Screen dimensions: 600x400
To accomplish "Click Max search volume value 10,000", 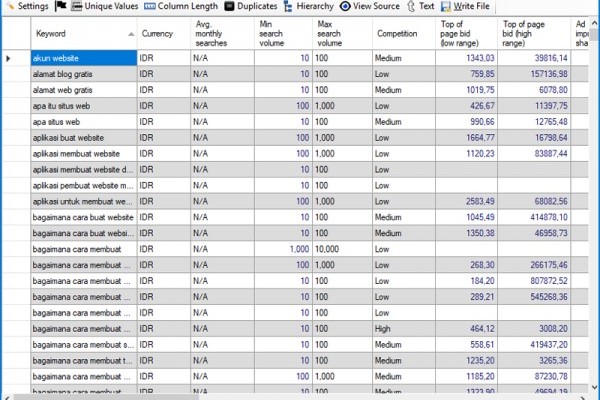I will click(327, 249).
